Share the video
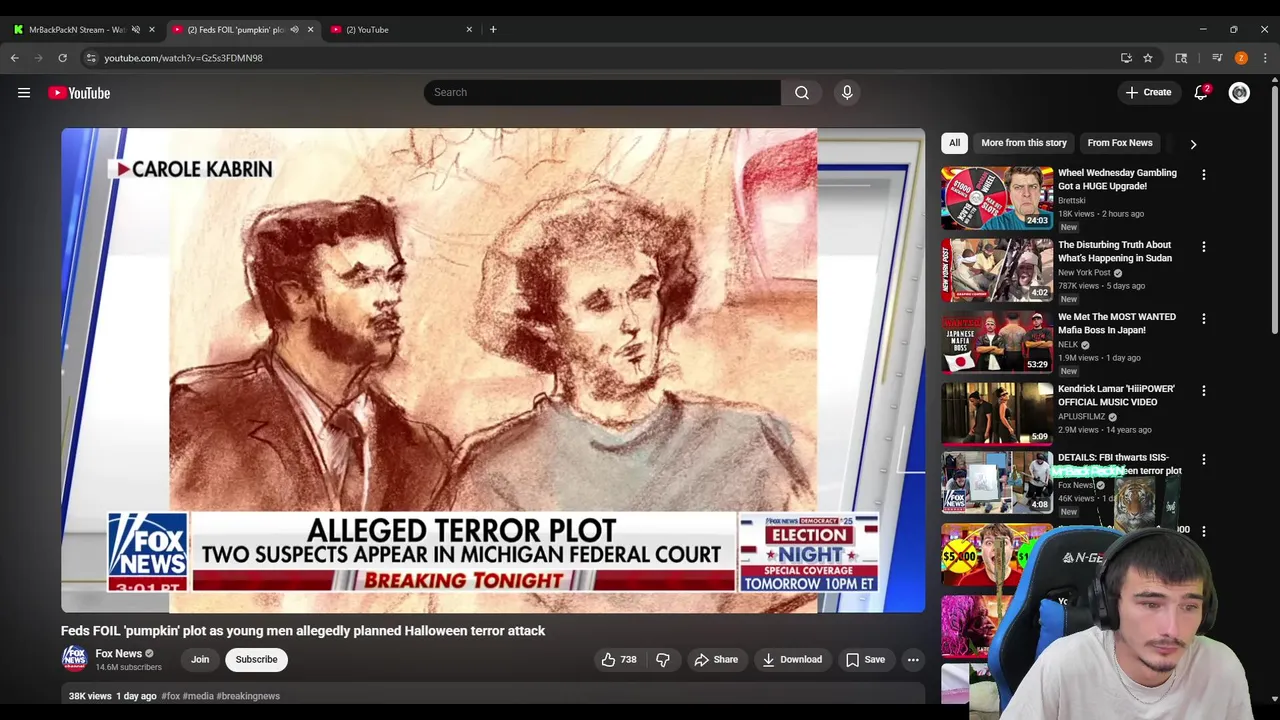 click(x=716, y=659)
